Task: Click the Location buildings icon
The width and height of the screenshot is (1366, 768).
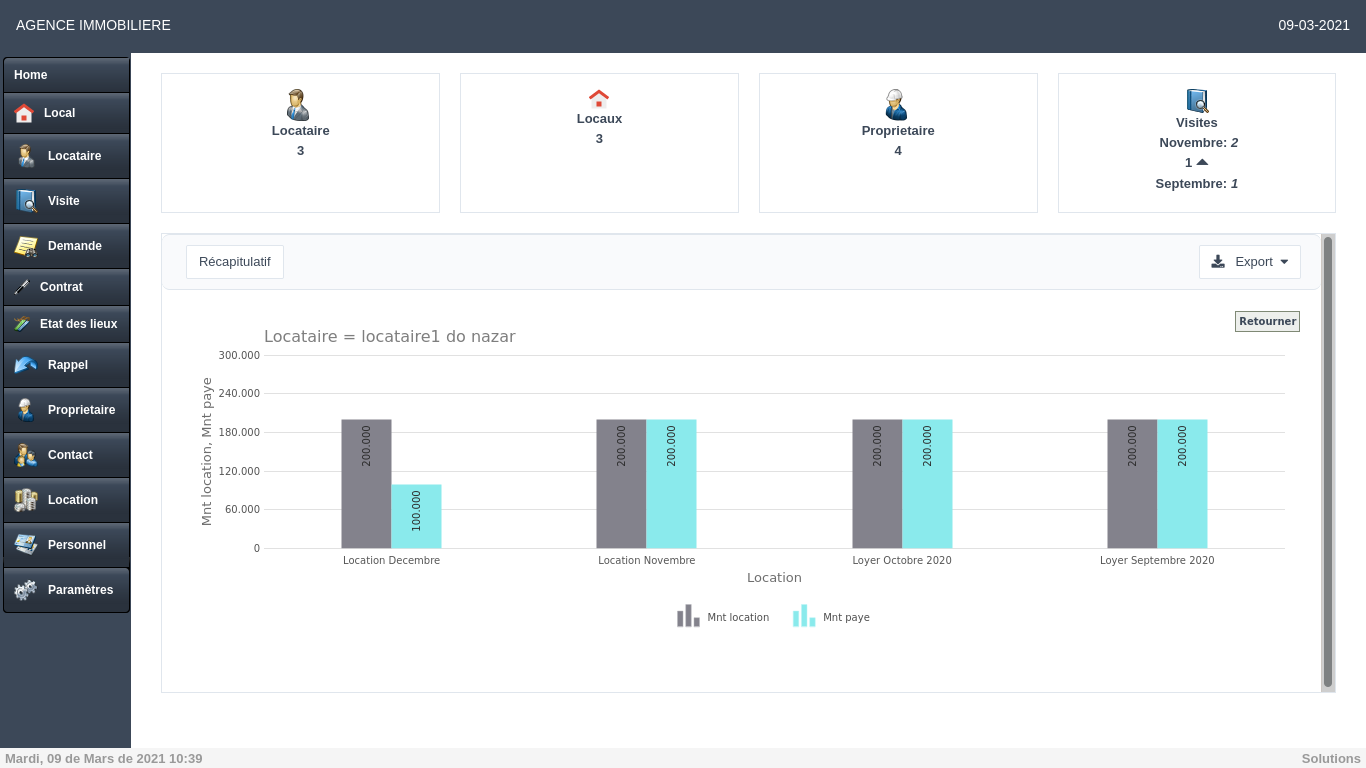Action: pyautogui.click(x=26, y=500)
